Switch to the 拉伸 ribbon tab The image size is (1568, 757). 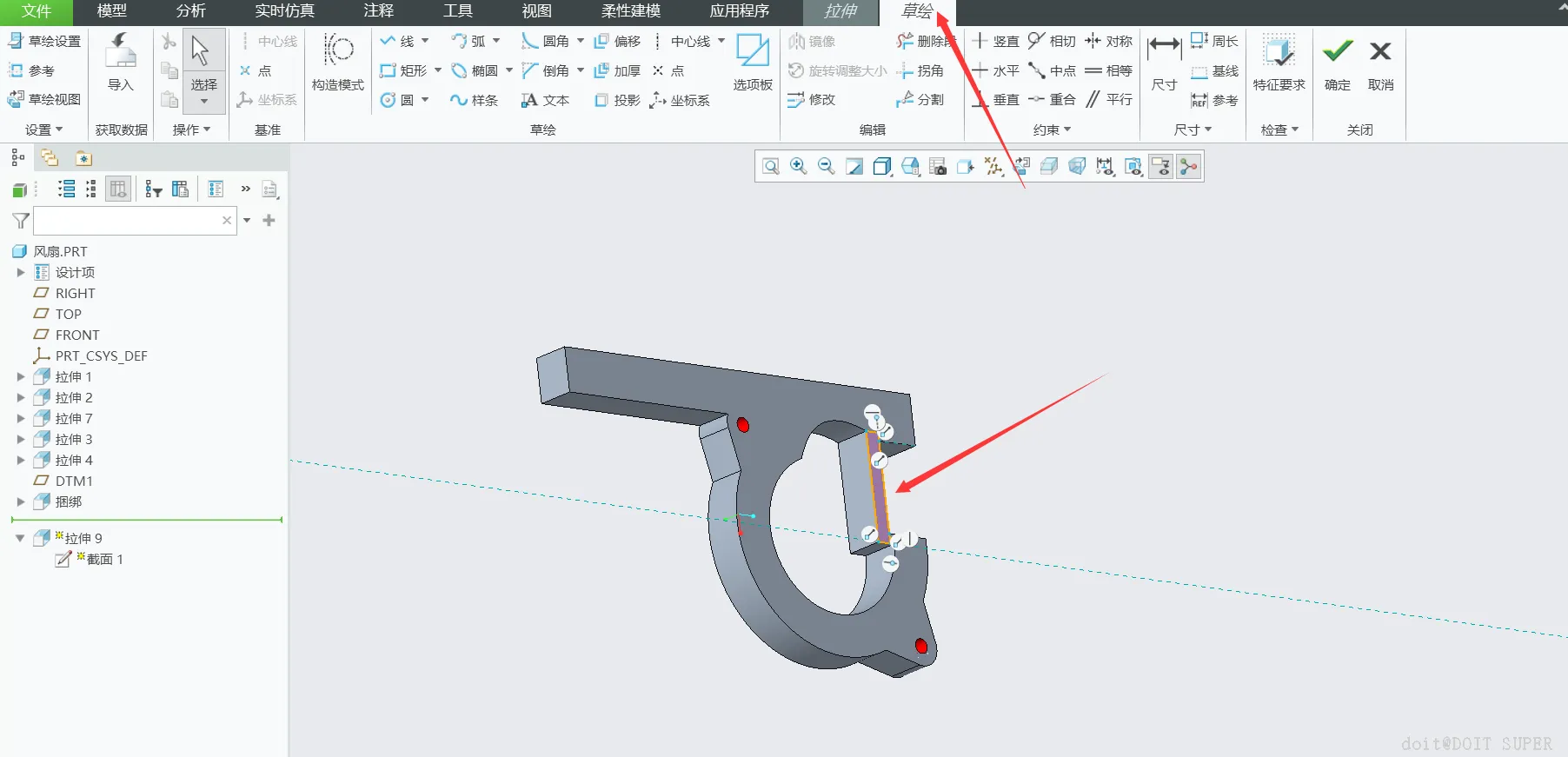[x=840, y=12]
